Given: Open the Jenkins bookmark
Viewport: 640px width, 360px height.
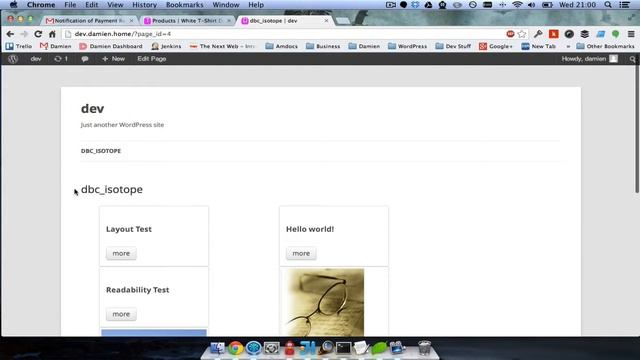Looking at the screenshot, I should [166, 46].
